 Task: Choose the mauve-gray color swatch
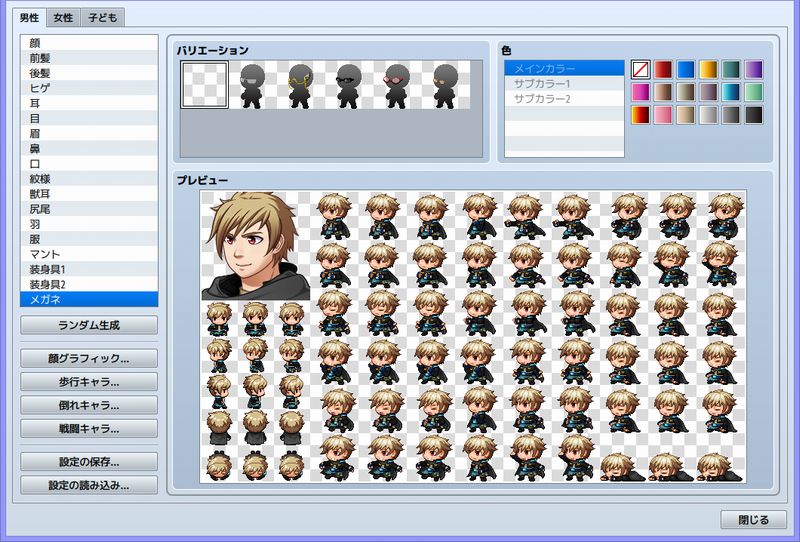point(709,92)
